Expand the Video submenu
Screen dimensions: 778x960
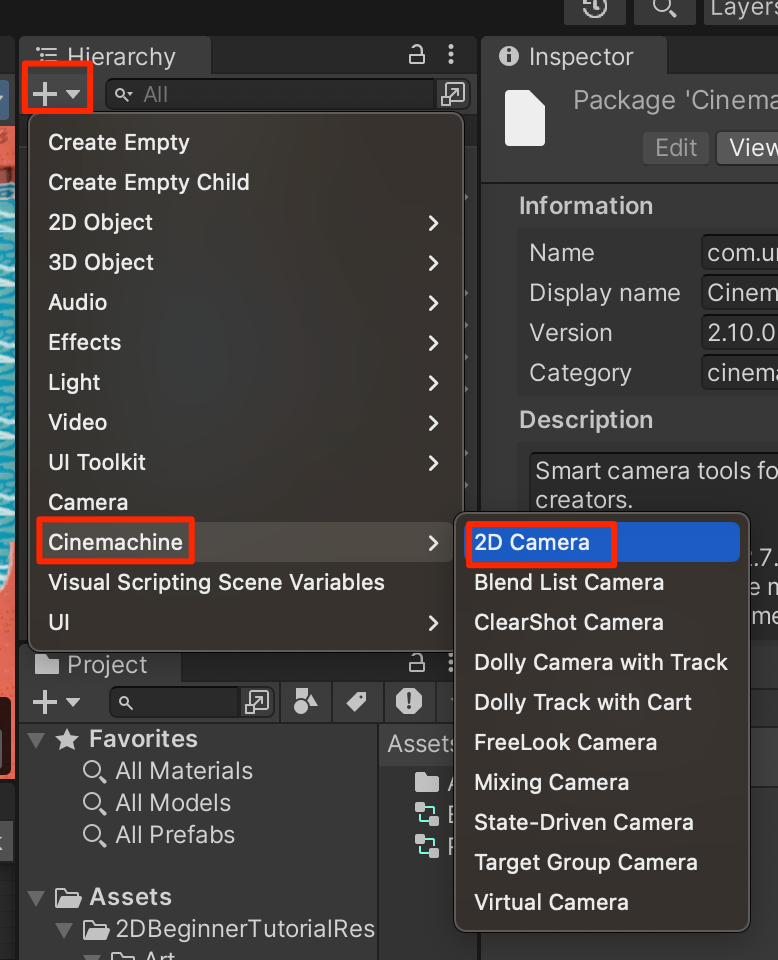[x=246, y=422]
